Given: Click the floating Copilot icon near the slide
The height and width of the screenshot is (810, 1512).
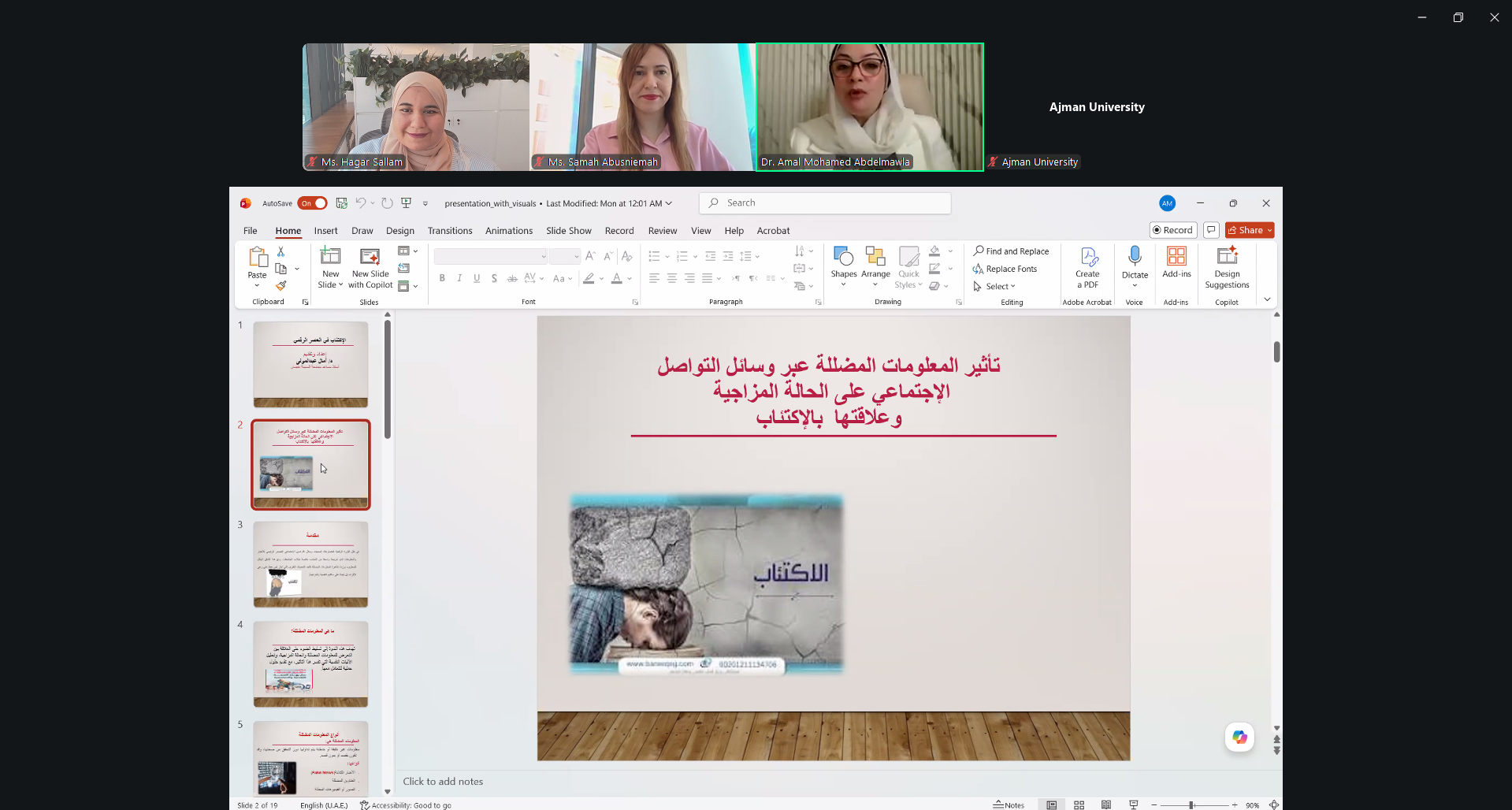Looking at the screenshot, I should pyautogui.click(x=1239, y=737).
